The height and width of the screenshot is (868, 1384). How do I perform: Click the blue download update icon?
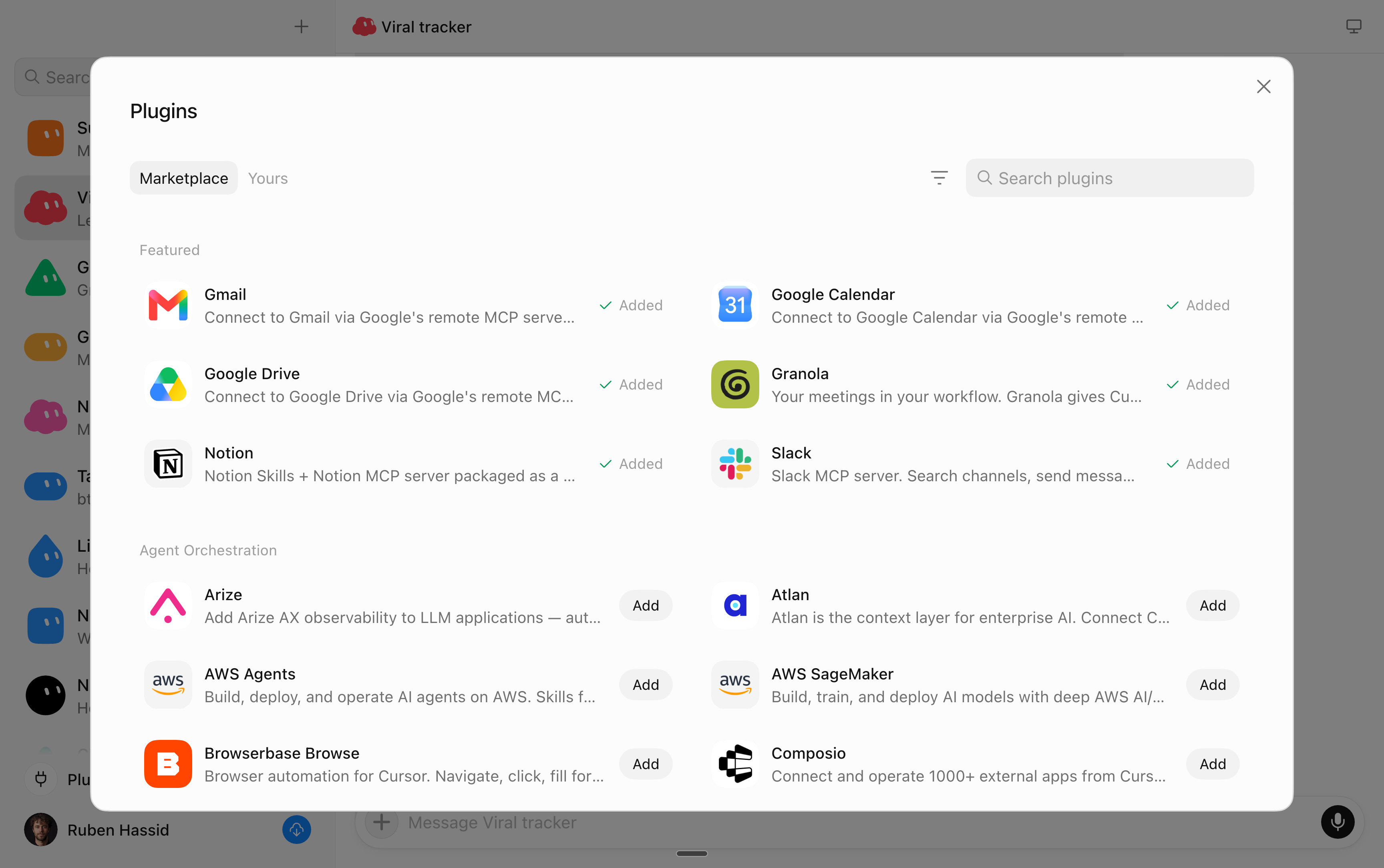click(296, 830)
